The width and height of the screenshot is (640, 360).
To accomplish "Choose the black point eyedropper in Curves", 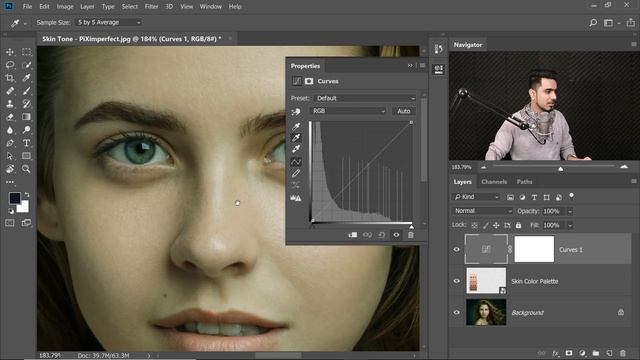I will (x=296, y=127).
